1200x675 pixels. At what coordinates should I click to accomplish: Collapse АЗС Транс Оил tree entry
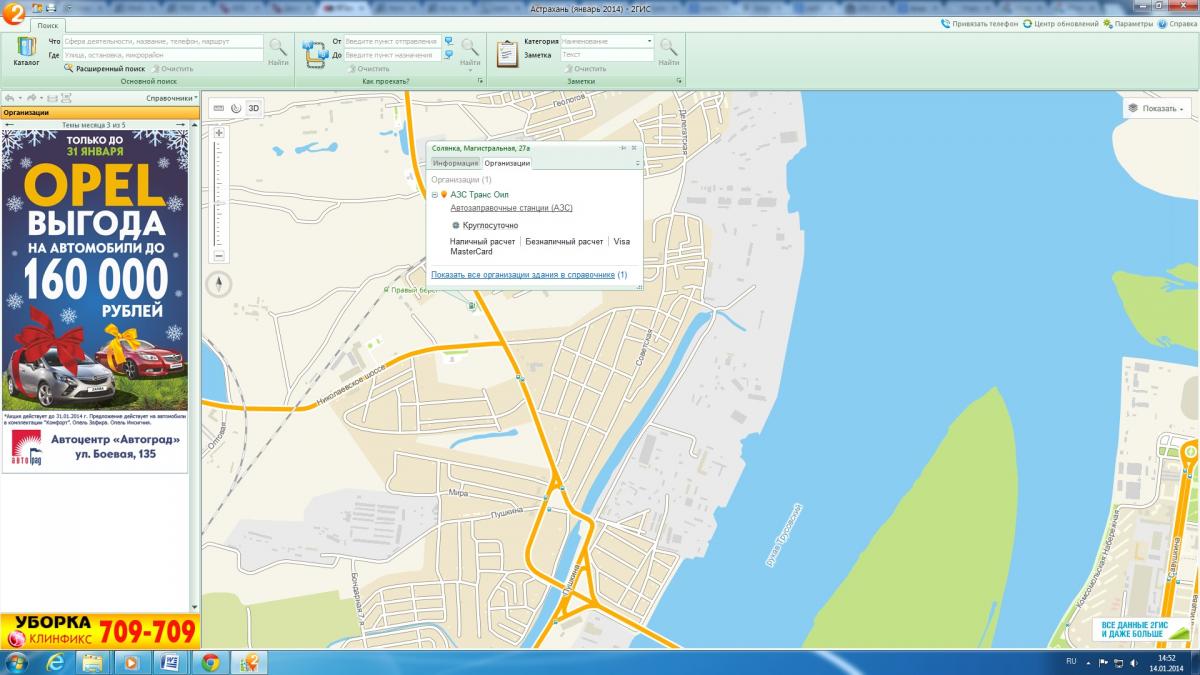click(x=434, y=194)
